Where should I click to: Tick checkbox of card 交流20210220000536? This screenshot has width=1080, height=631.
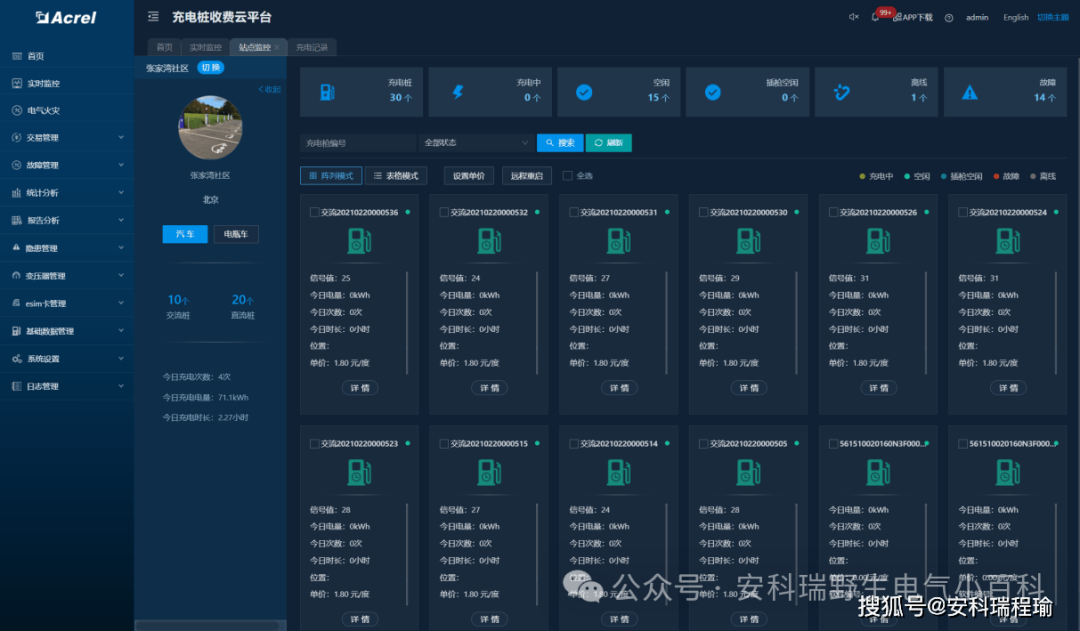314,212
